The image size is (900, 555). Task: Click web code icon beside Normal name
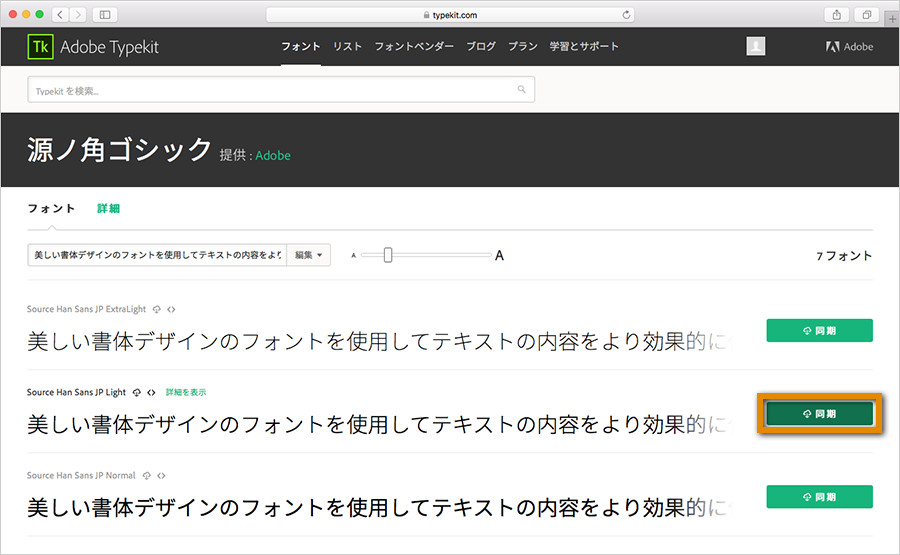(161, 476)
